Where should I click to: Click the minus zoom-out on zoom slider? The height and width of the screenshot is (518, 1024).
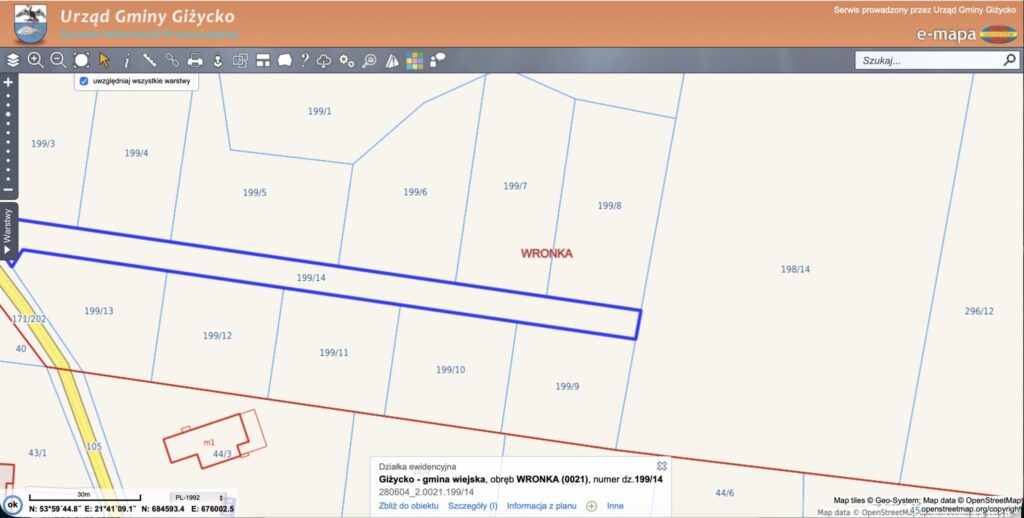click(8, 189)
